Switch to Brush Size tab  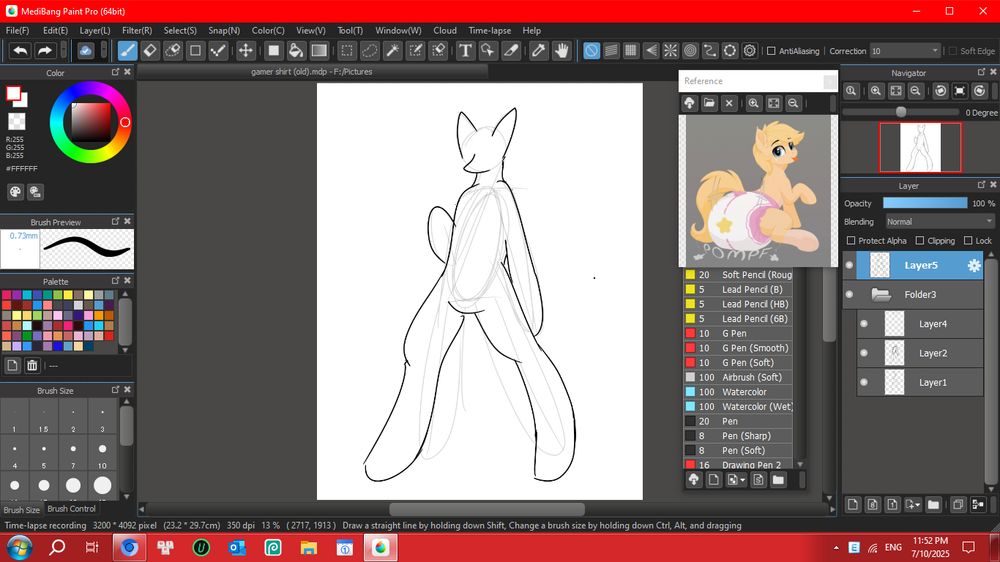click(x=21, y=510)
